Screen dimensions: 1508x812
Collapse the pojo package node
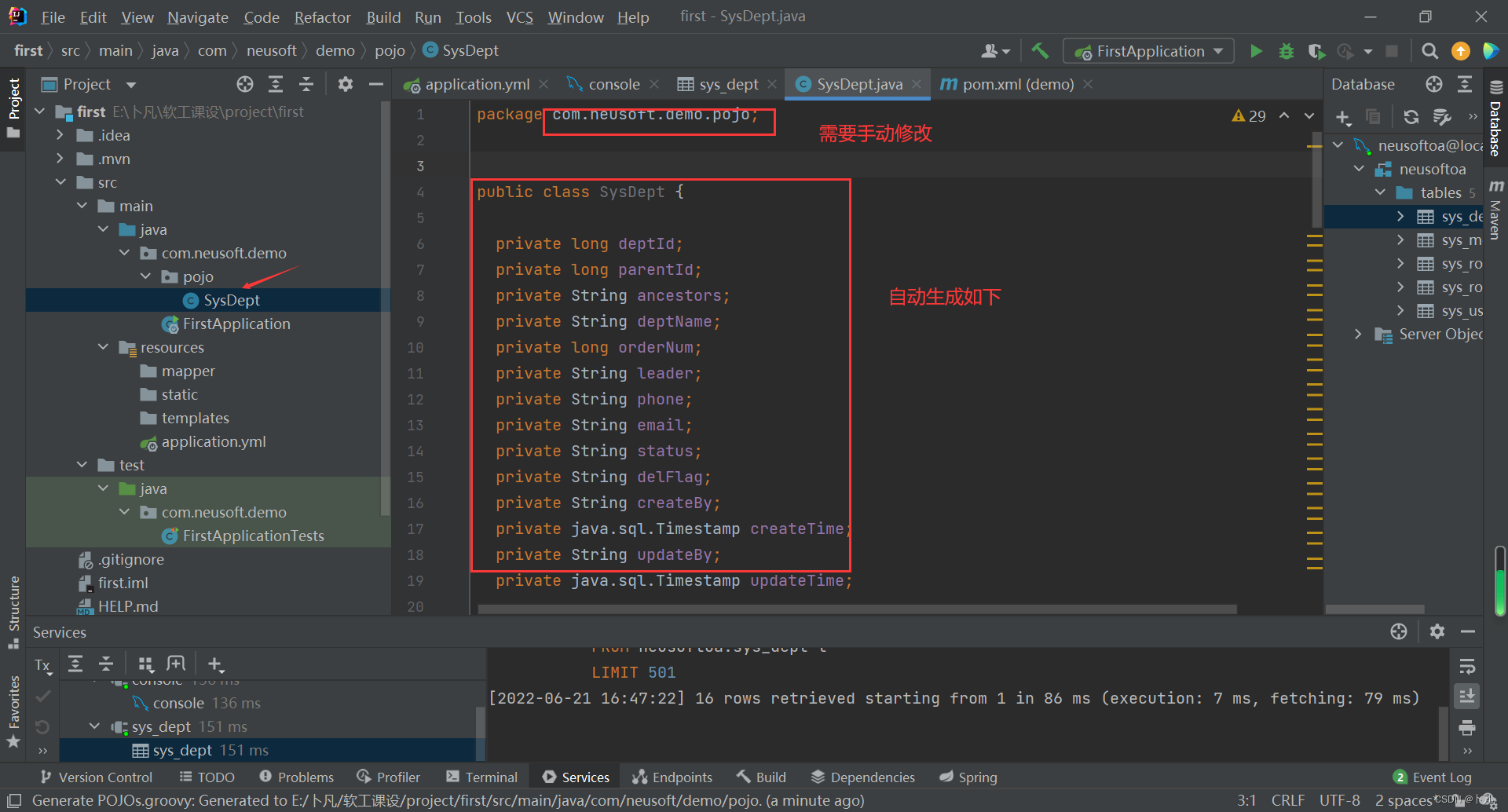tap(146, 276)
